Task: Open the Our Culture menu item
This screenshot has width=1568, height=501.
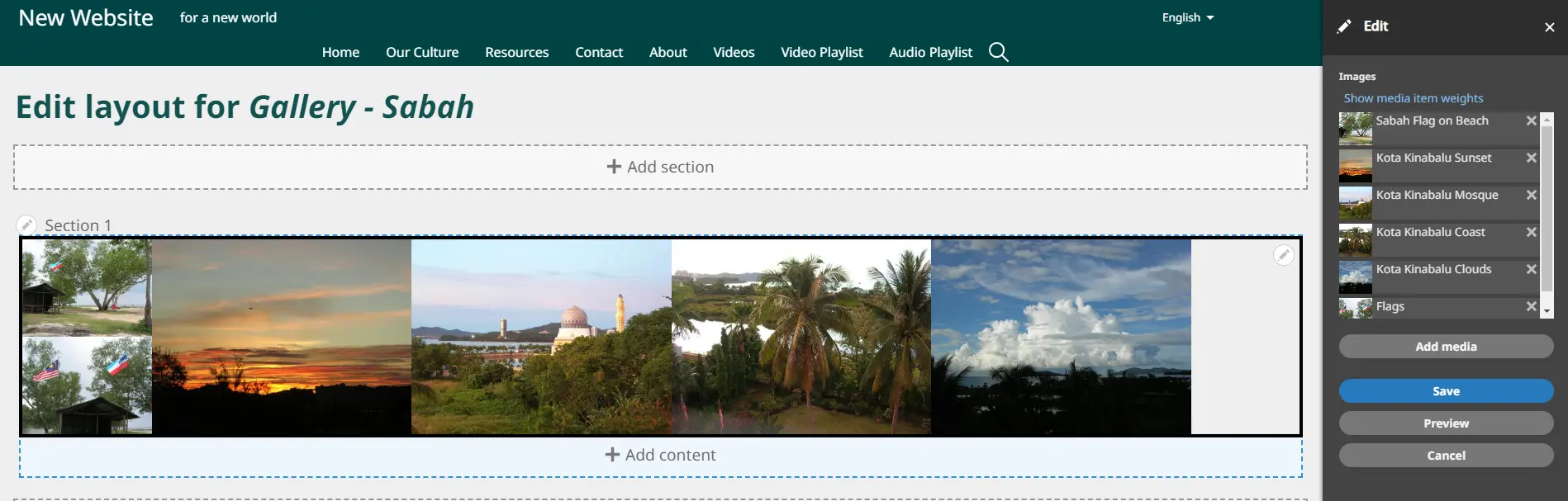Action: pos(421,52)
